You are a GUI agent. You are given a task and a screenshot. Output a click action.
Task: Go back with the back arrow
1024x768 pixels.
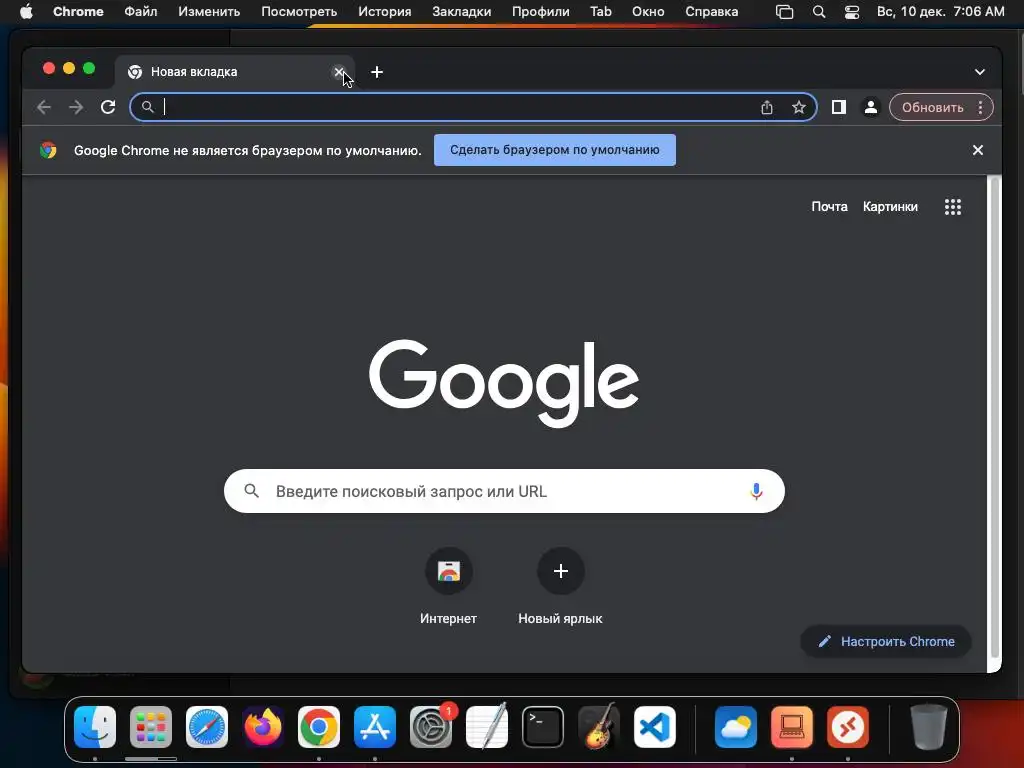44,107
